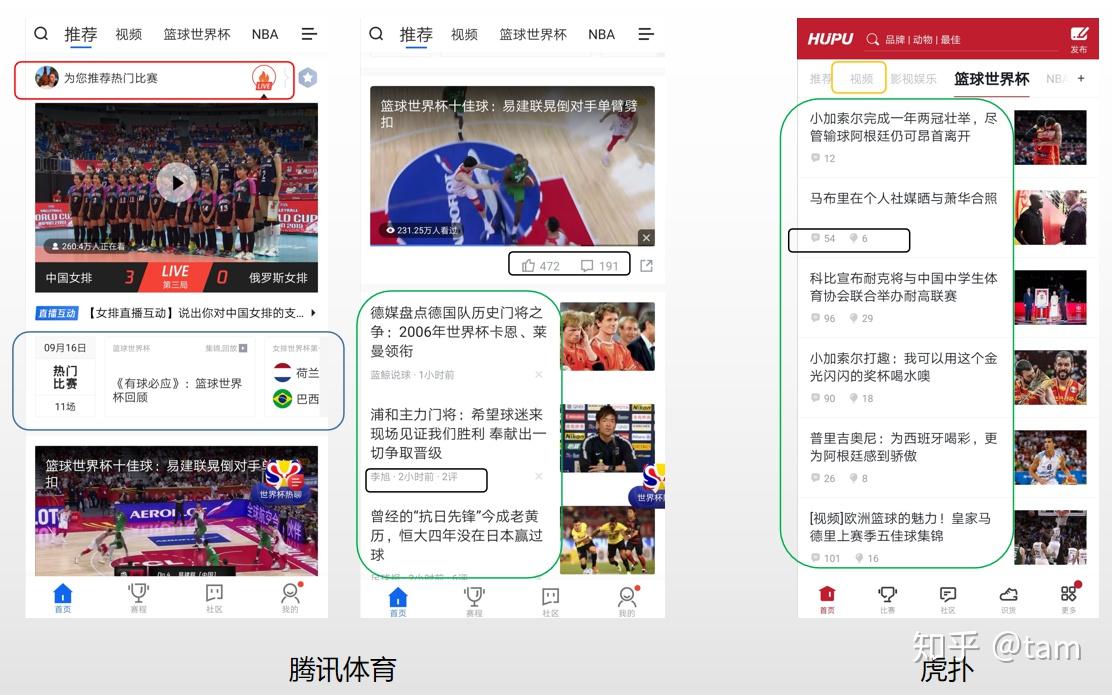The width and height of the screenshot is (1112, 695).
Task: Open 直播互动 女排直播互动 link
Action: pos(176,313)
